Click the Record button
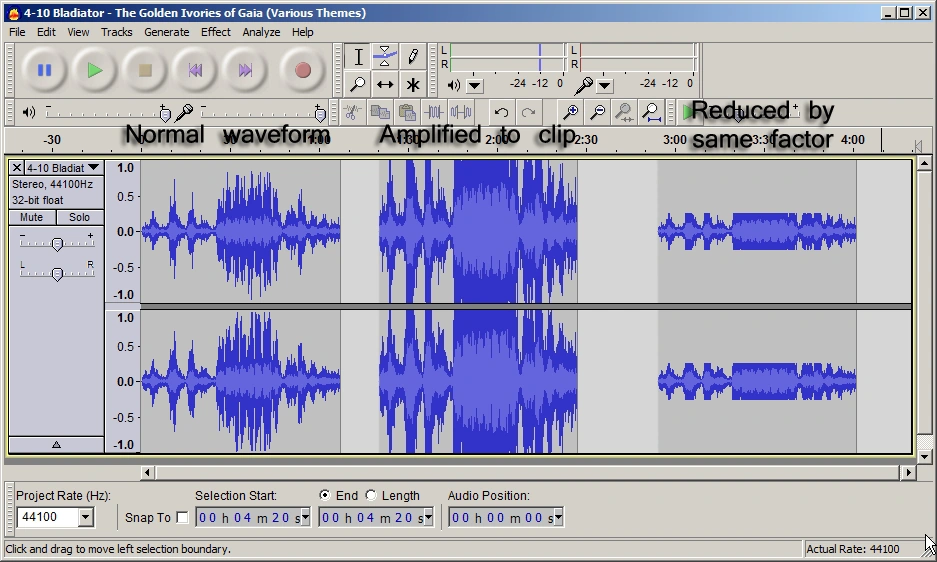 (x=302, y=70)
